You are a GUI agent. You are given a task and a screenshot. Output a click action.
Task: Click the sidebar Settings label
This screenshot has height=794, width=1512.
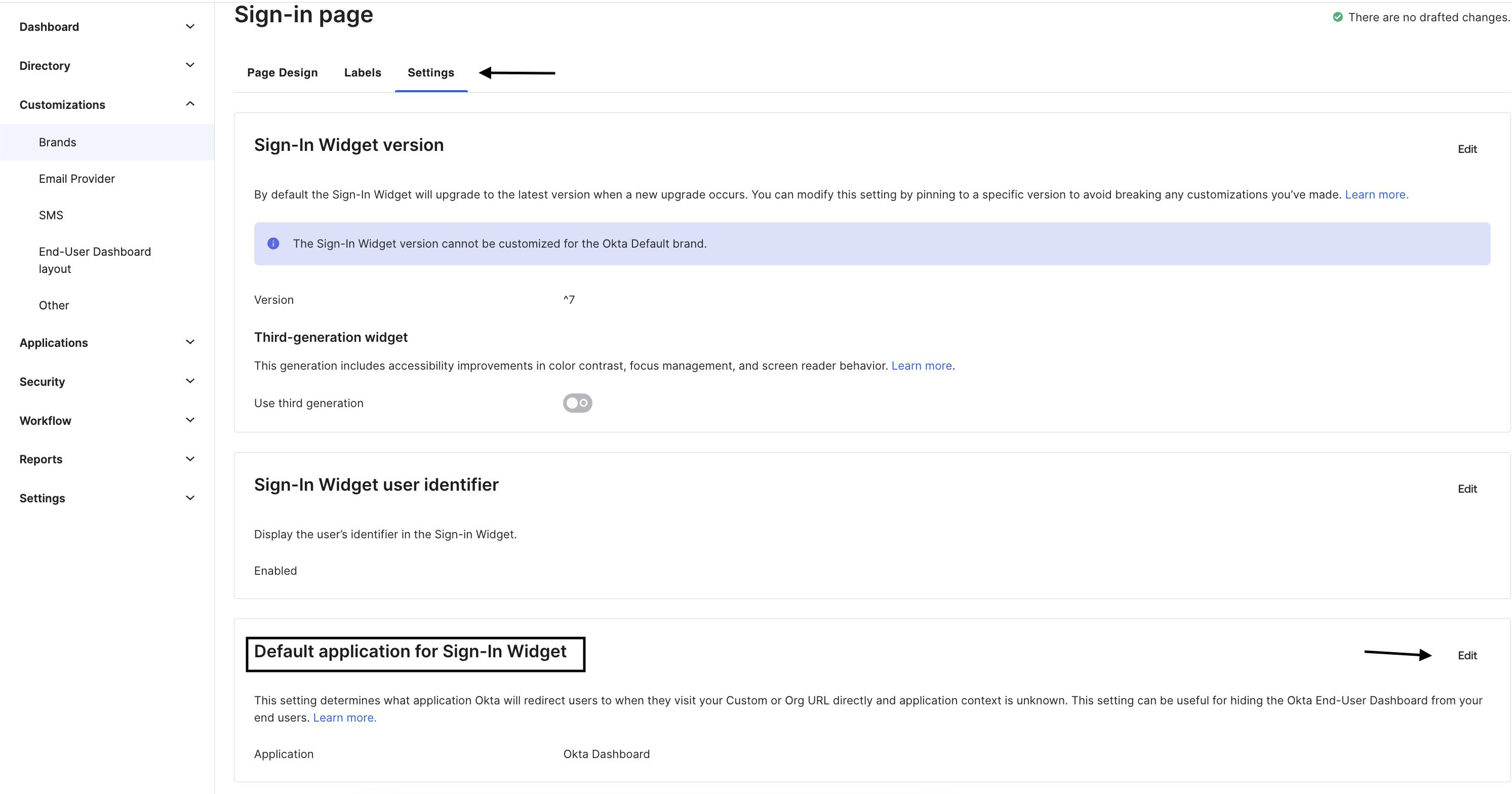42,498
